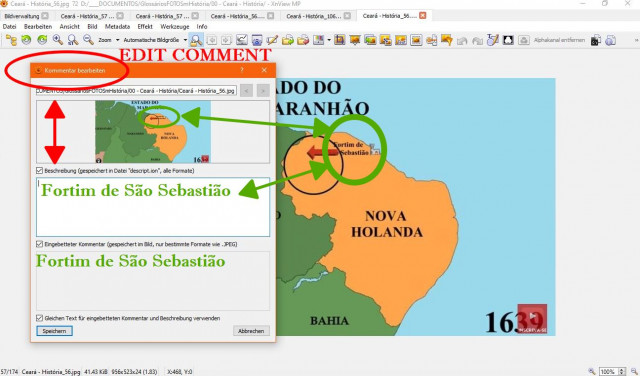Toggle Gleichen Text für eingebetteten Kommentar checkbox
This screenshot has height=376, width=640.
[x=40, y=318]
